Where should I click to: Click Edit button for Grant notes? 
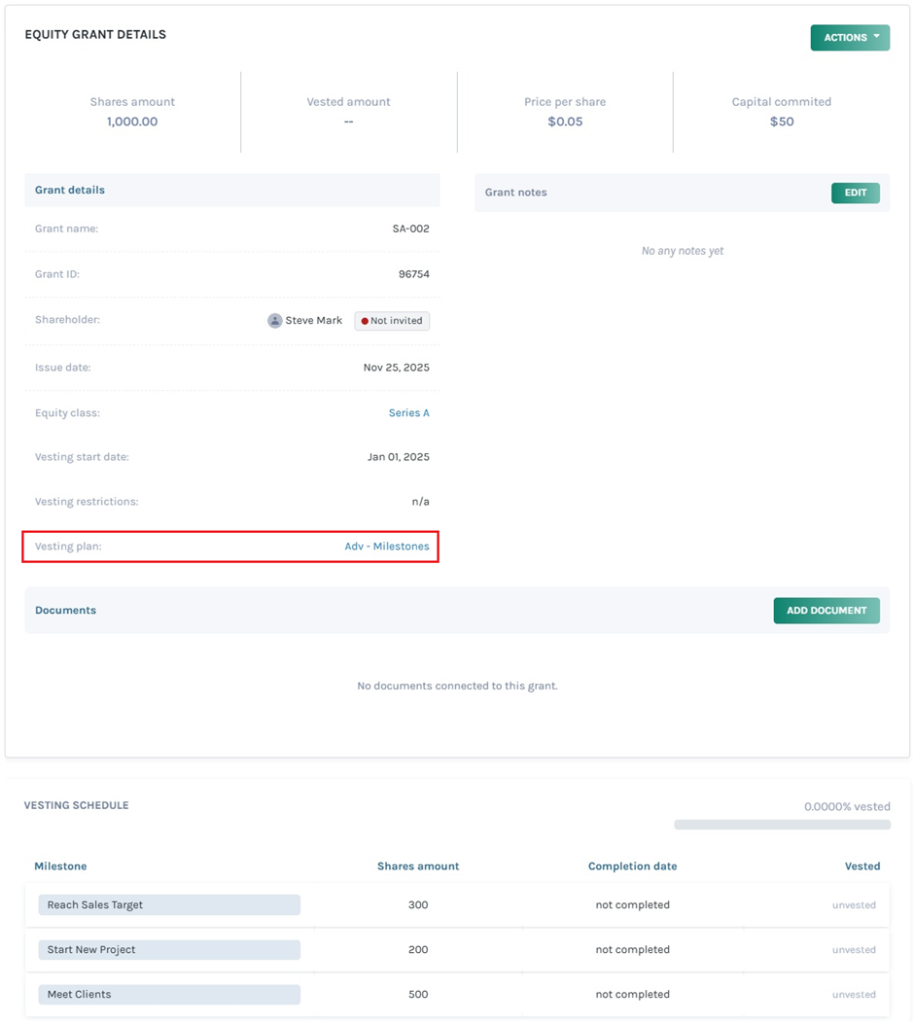point(855,193)
